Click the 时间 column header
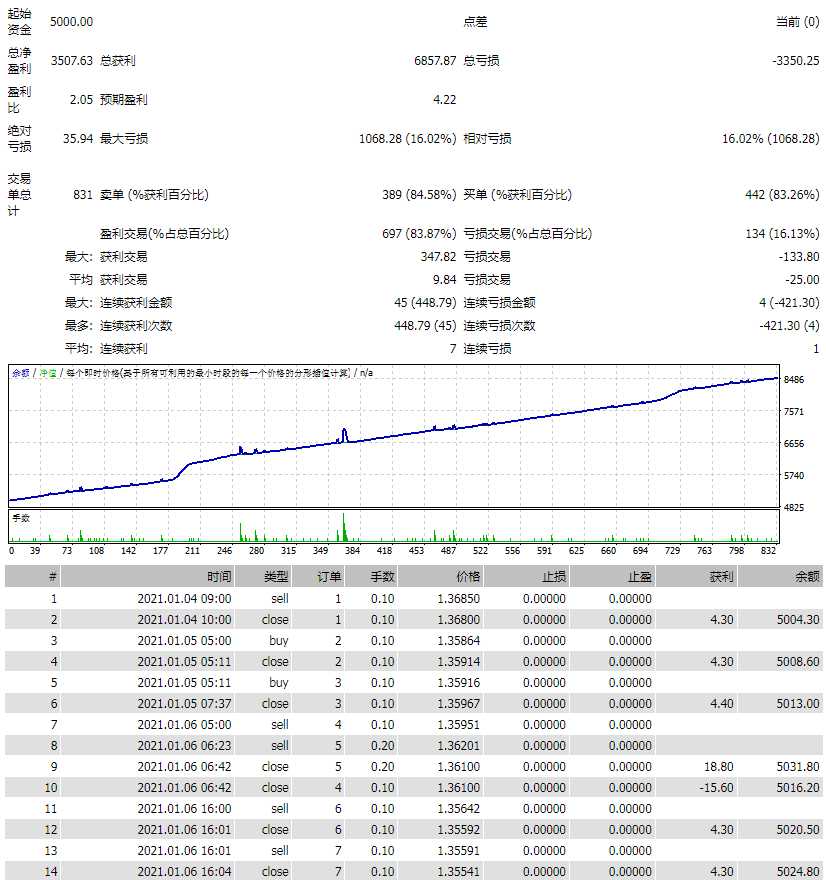 click(219, 577)
